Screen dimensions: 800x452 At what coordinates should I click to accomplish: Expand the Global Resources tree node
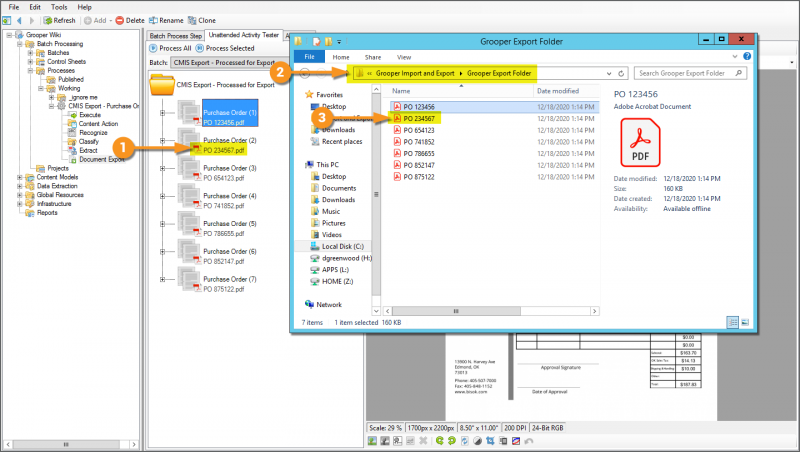pos(19,195)
